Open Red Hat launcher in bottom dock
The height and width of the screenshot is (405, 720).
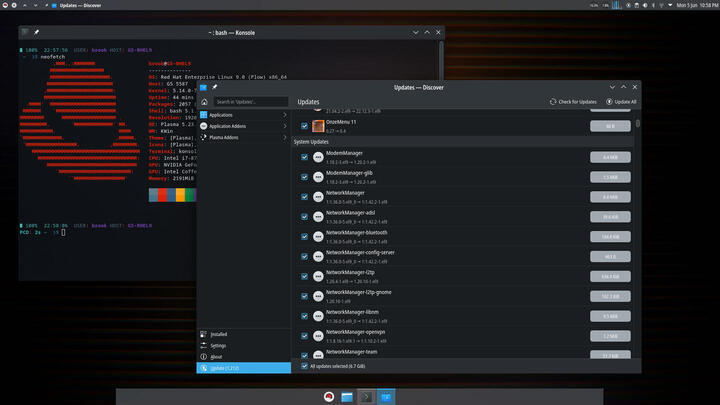(x=329, y=397)
